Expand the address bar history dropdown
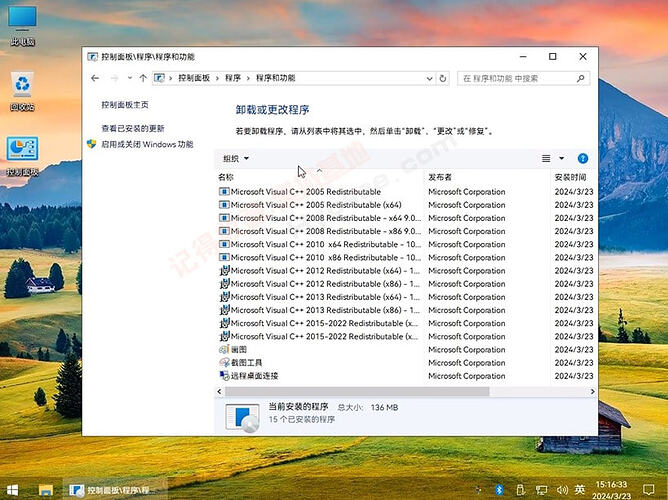668x500 pixels. pos(429,78)
